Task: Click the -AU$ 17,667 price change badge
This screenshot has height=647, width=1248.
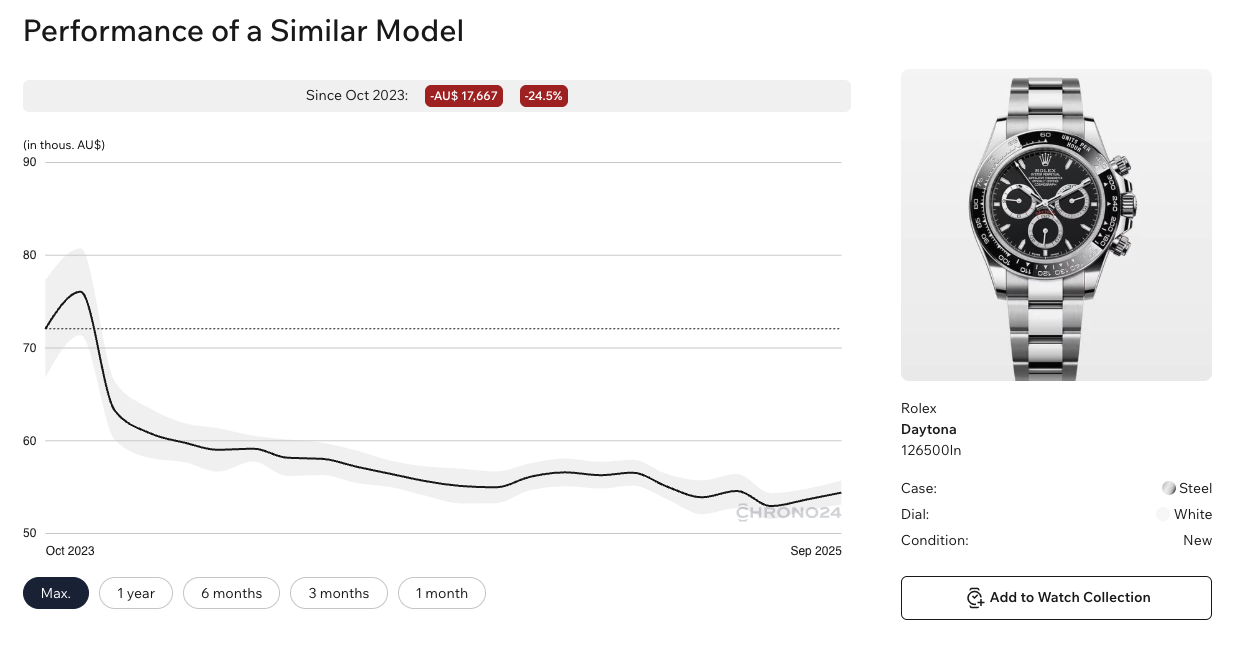Action: [x=464, y=96]
